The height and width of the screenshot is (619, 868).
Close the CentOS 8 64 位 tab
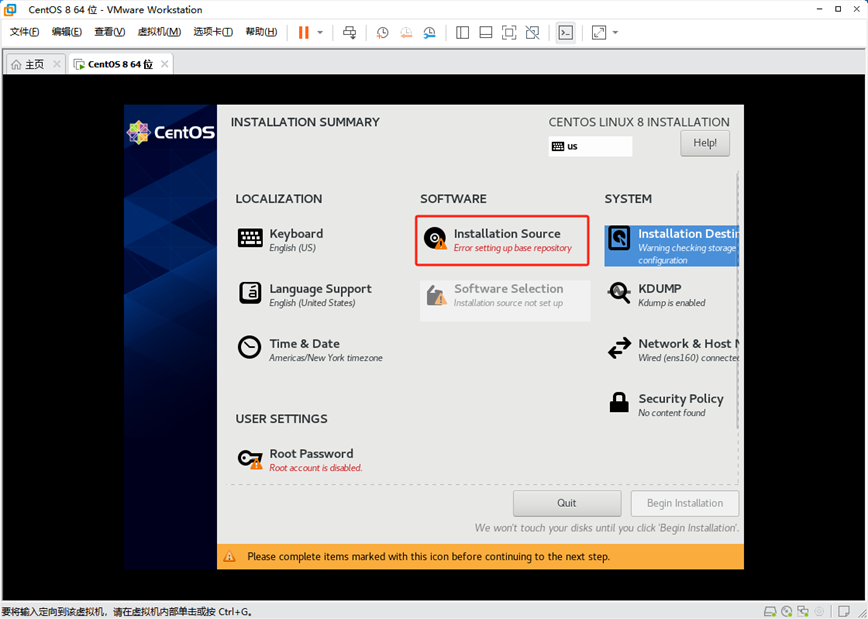pos(164,64)
